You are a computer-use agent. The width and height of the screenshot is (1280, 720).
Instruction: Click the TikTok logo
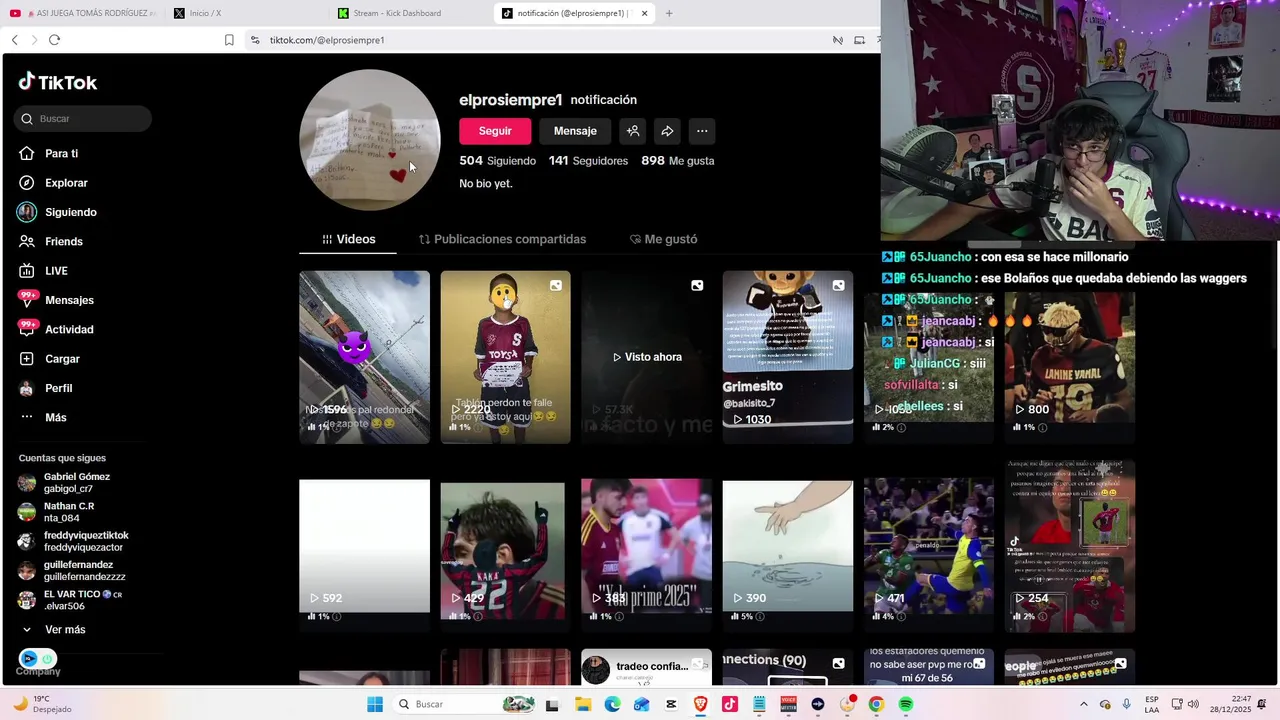[x=58, y=82]
